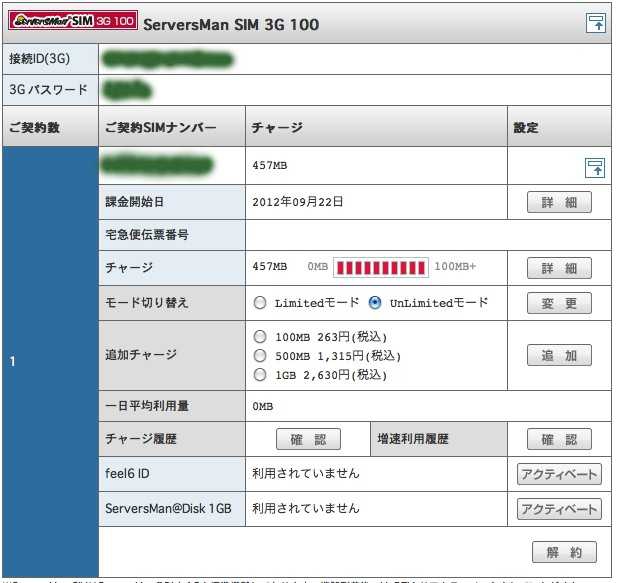The image size is (618, 583).
Task: Click the 2012年09月22日 date text
Action: [298, 202]
